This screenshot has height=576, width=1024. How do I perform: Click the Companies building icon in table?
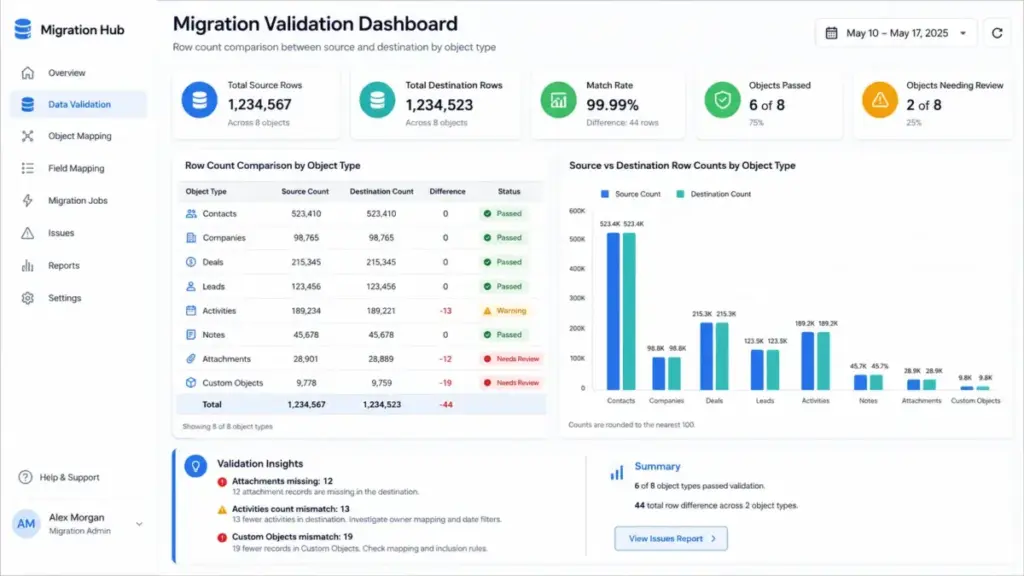pyautogui.click(x=191, y=238)
